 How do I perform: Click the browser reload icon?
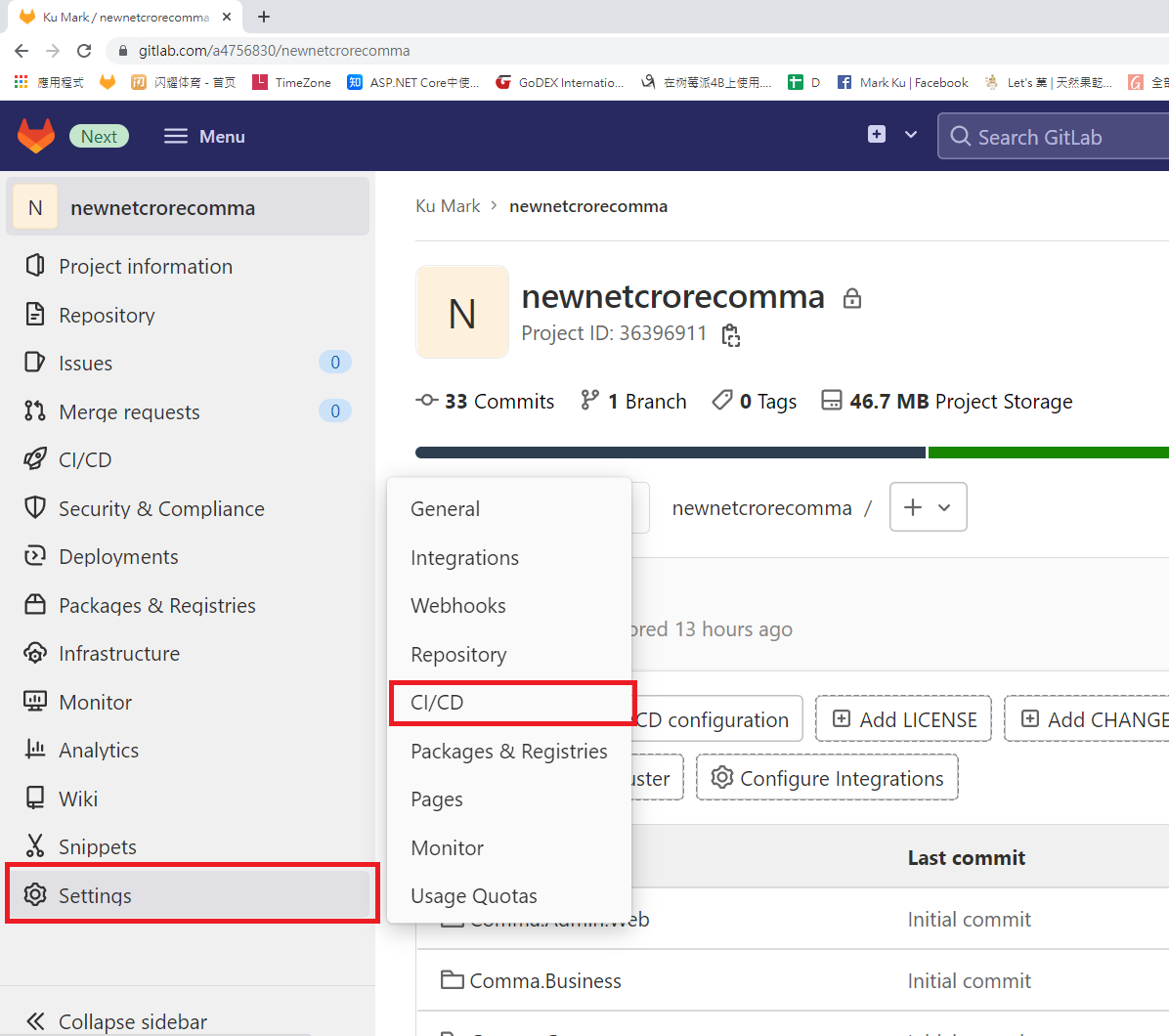84,51
